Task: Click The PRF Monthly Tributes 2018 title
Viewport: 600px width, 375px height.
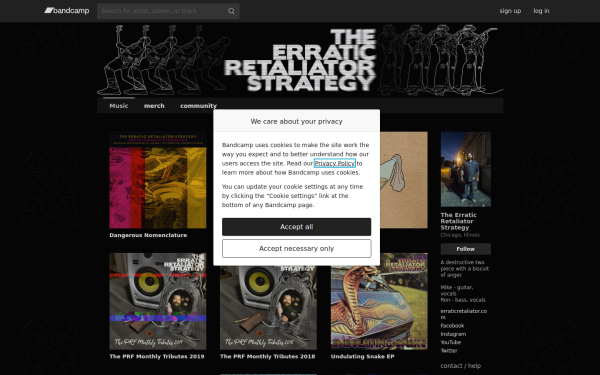Action: [x=267, y=357]
